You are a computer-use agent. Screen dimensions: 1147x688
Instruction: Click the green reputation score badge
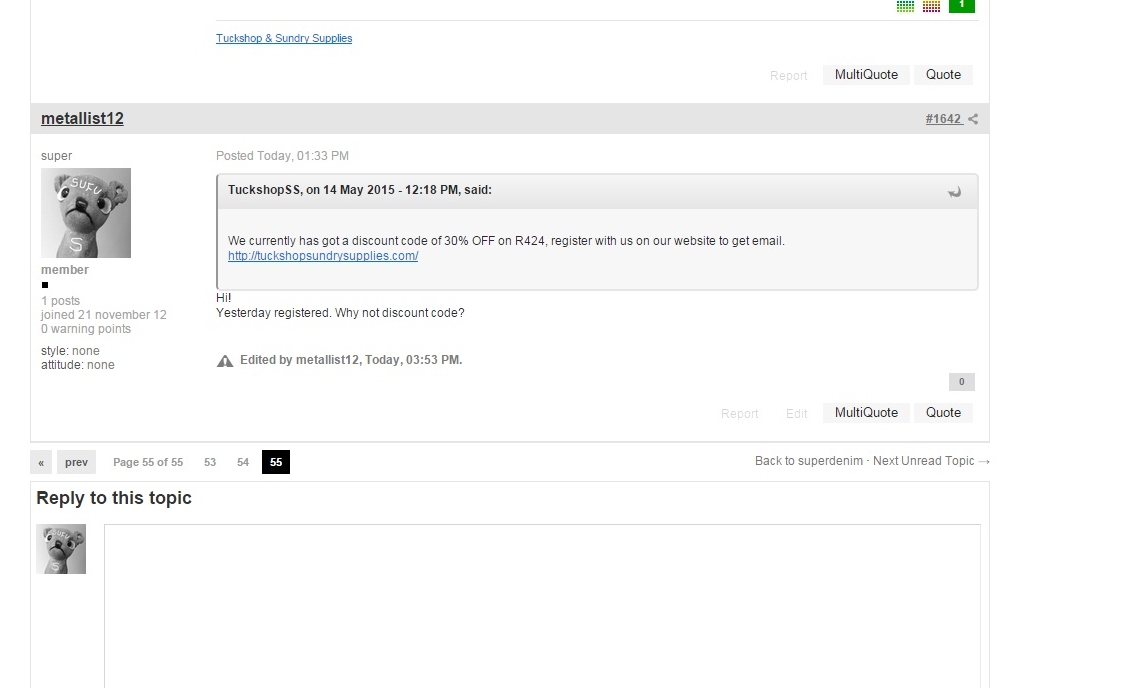tap(961, 5)
